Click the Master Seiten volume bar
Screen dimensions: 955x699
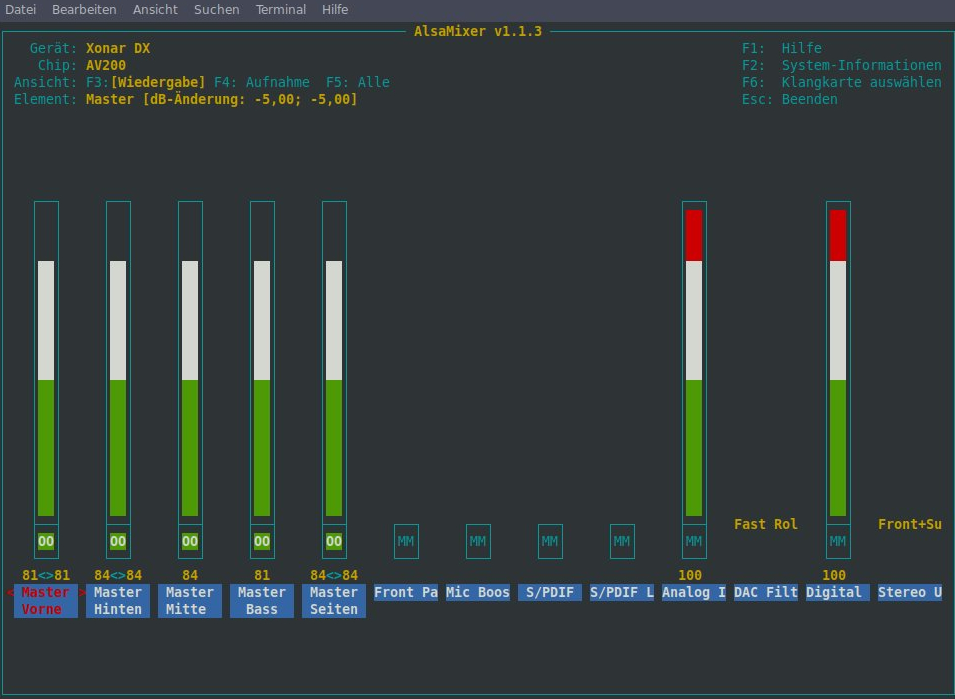click(x=334, y=363)
